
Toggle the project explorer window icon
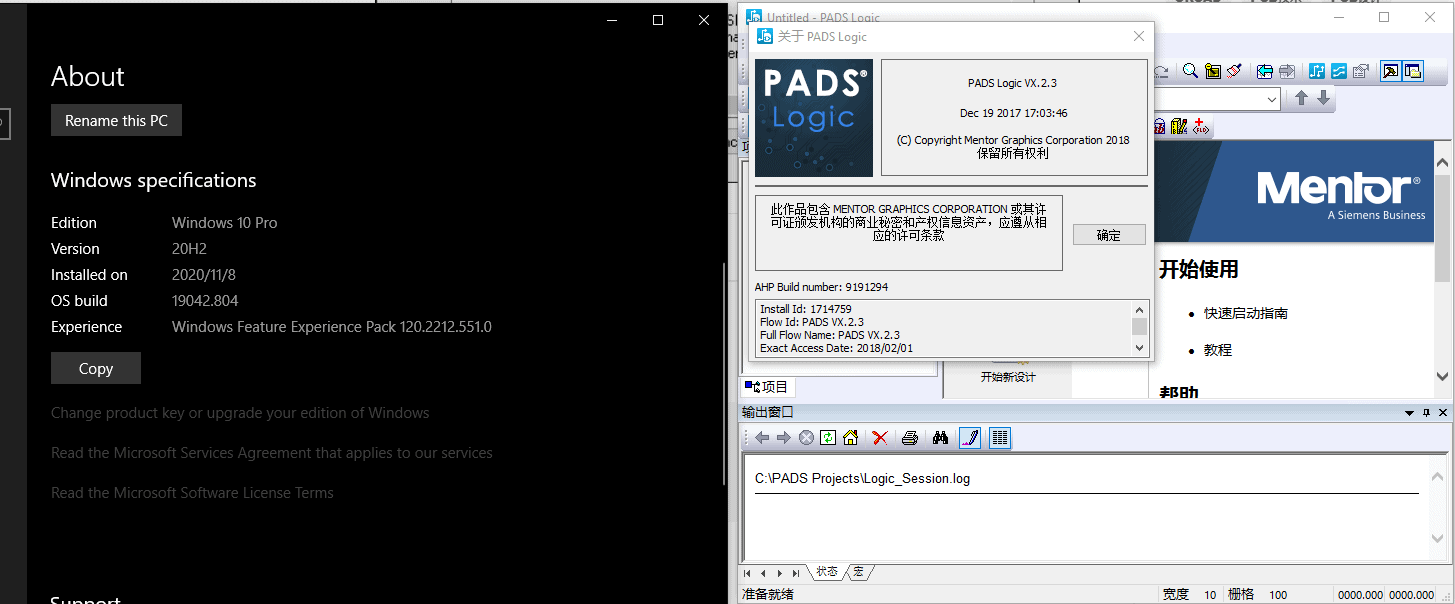[x=1413, y=71]
